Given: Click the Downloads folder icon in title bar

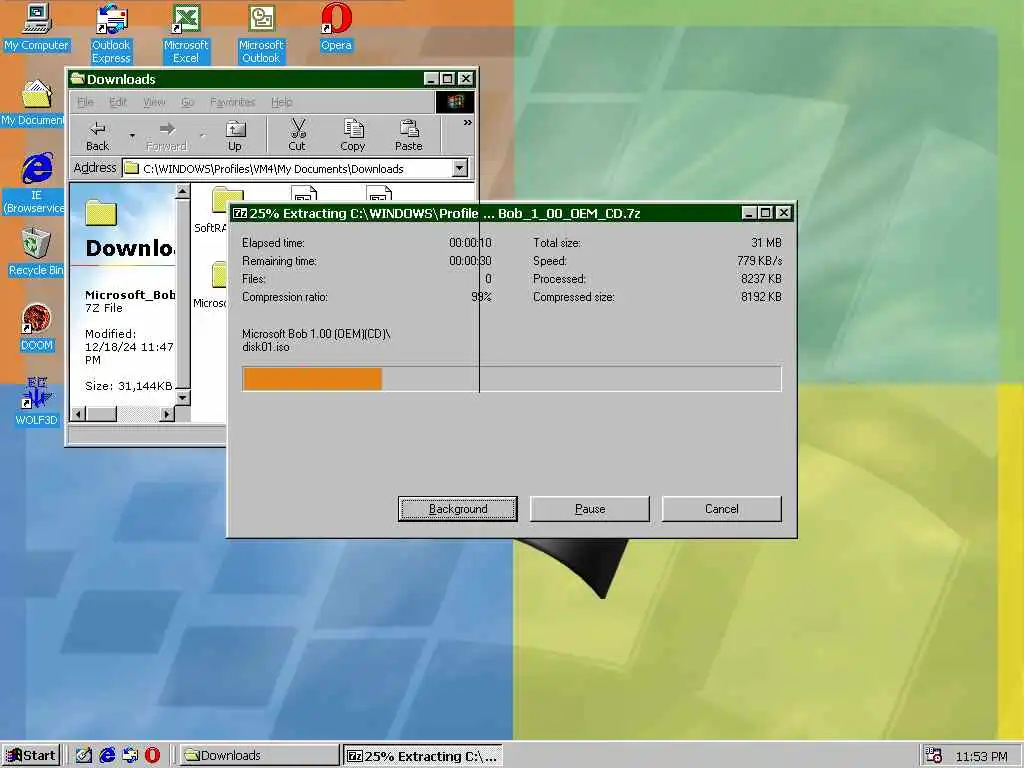Looking at the screenshot, I should (78, 79).
